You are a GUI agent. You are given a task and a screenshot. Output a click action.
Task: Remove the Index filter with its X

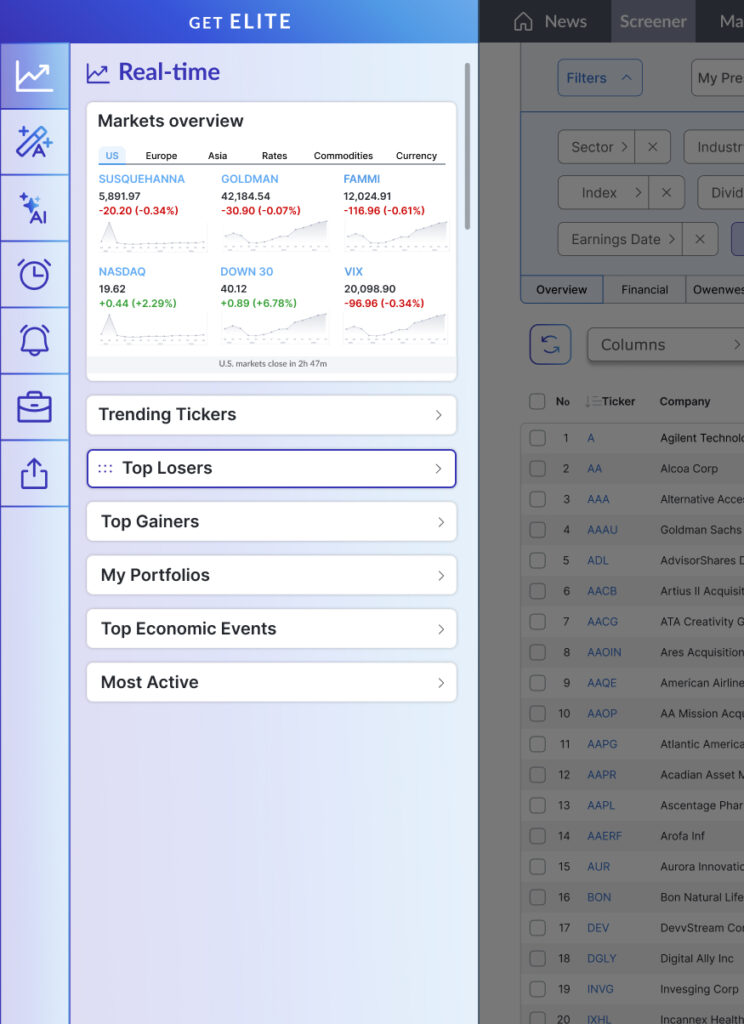pos(666,193)
